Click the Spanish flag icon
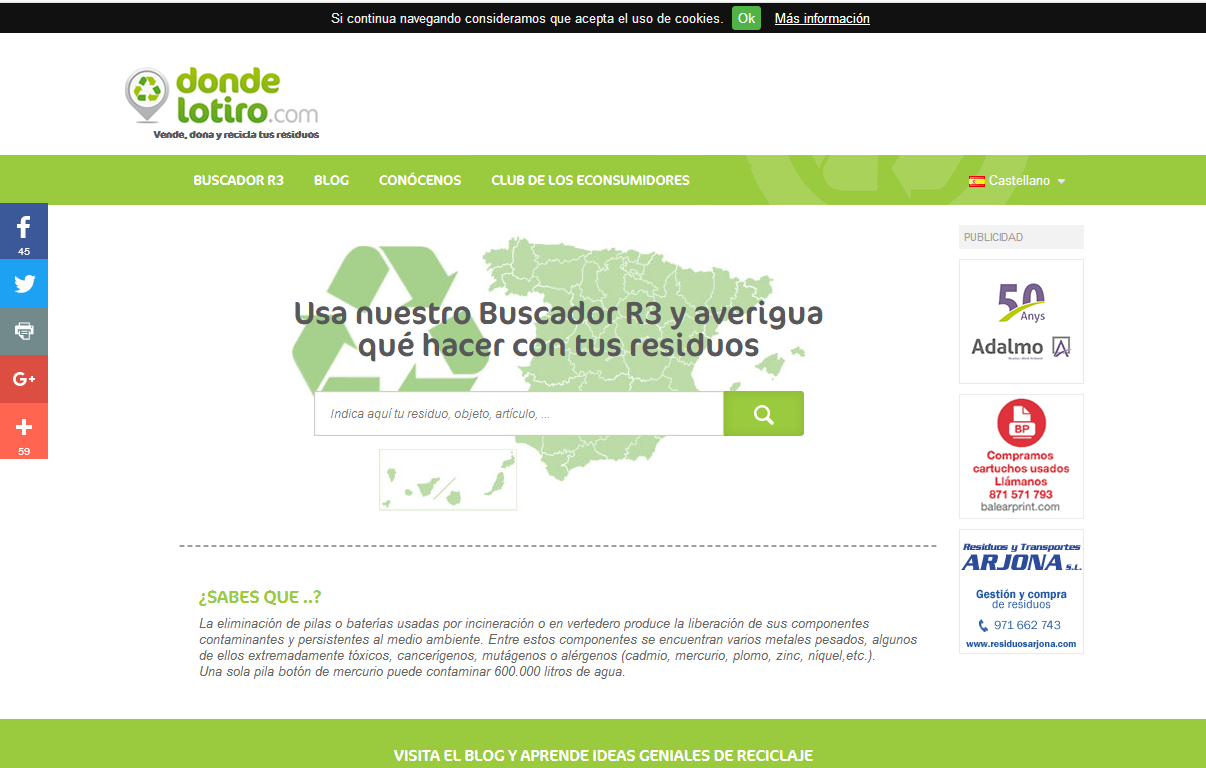 coord(977,181)
